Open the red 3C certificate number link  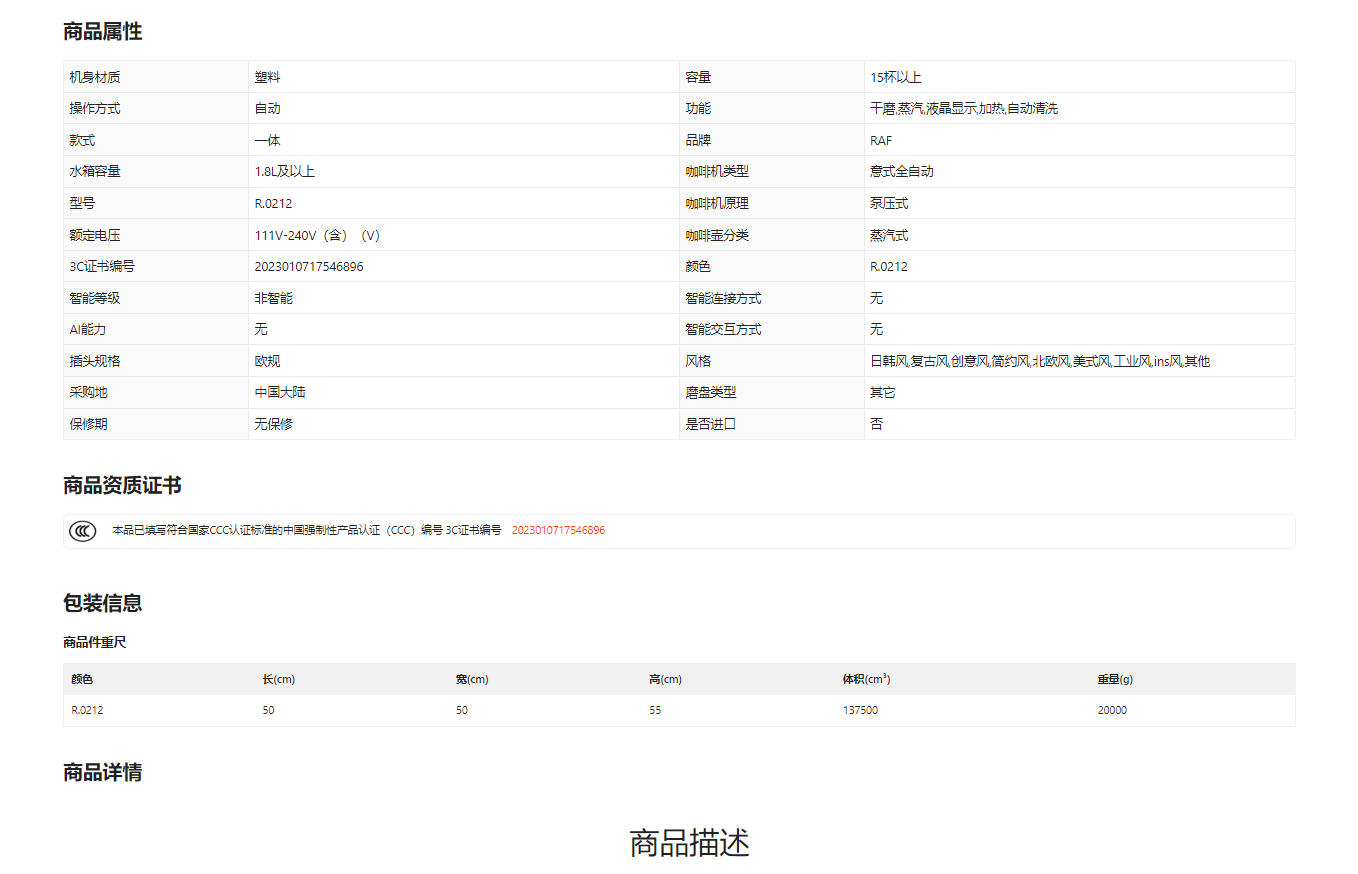pyautogui.click(x=558, y=531)
